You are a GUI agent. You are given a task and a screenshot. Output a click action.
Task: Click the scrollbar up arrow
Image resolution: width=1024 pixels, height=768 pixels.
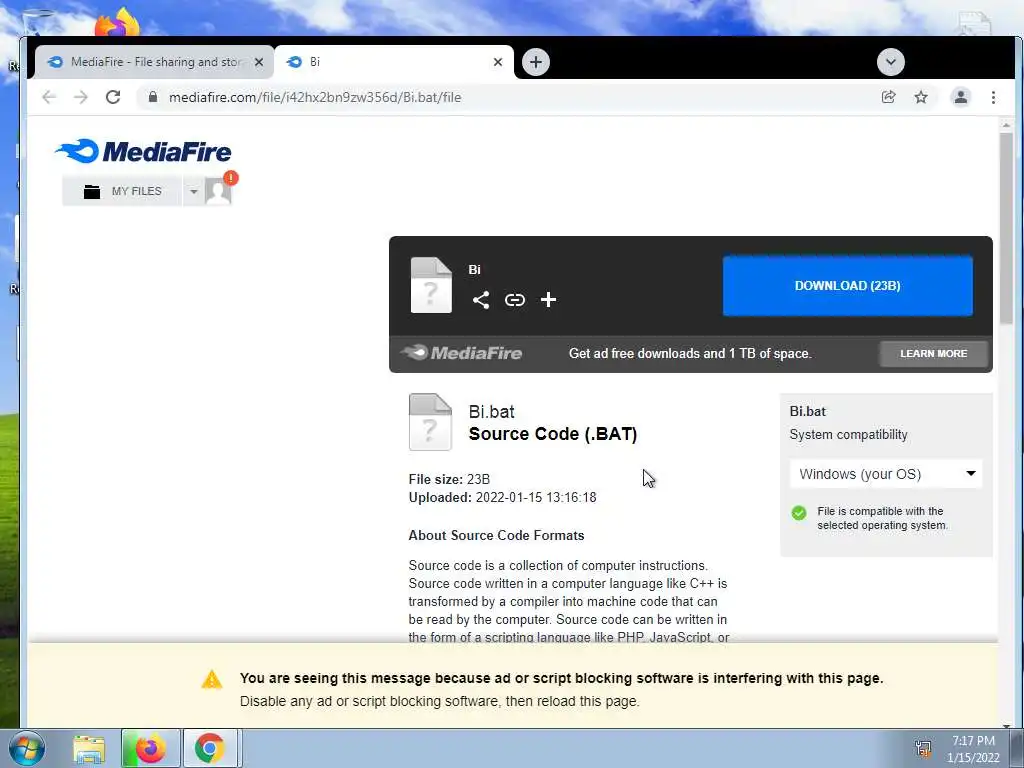[1006, 125]
